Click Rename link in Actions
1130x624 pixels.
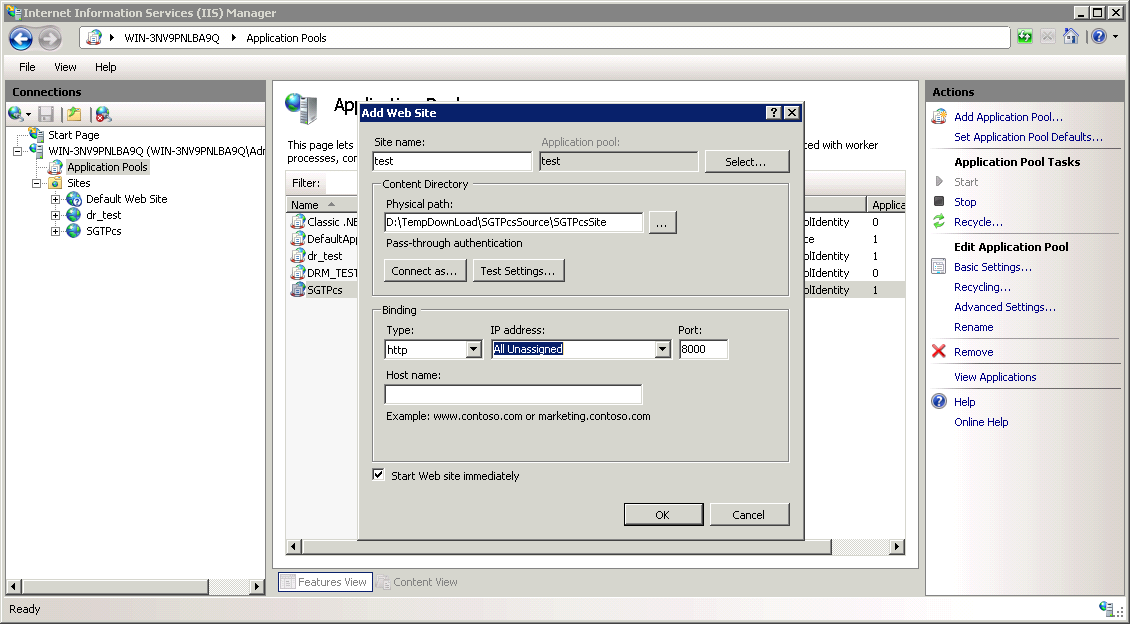(974, 327)
